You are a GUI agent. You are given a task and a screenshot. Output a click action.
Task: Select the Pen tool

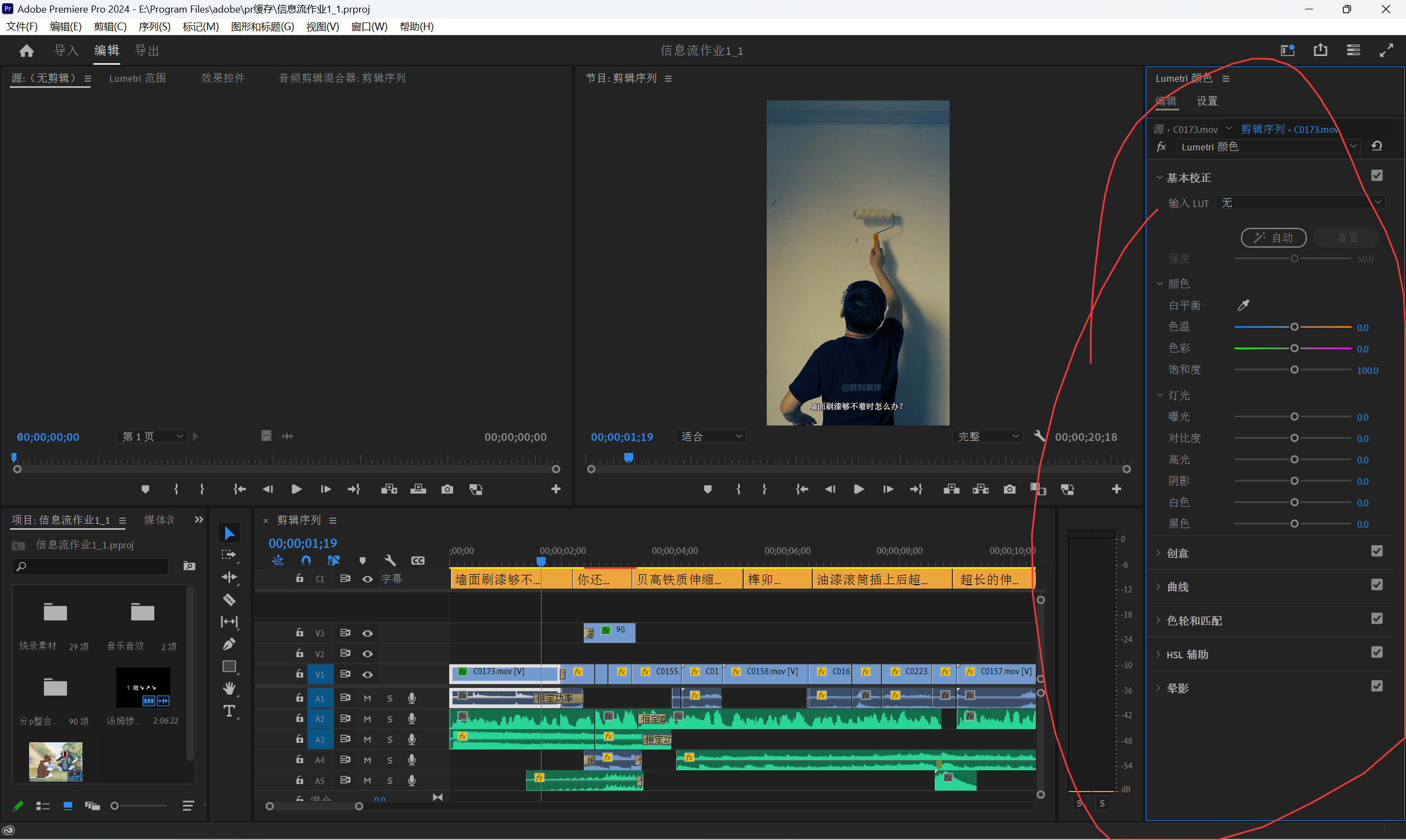230,644
